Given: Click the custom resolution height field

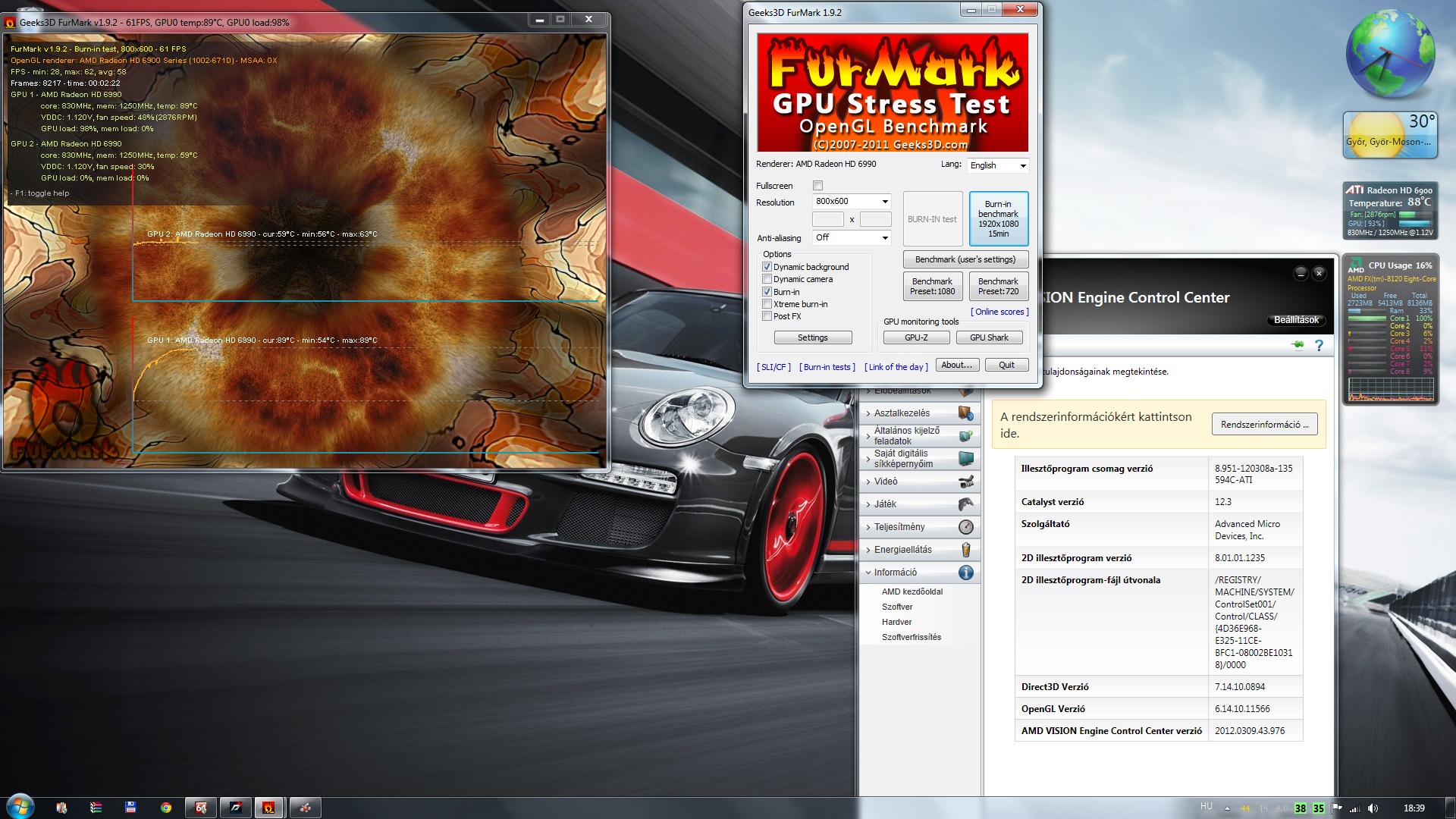Looking at the screenshot, I should (875, 219).
